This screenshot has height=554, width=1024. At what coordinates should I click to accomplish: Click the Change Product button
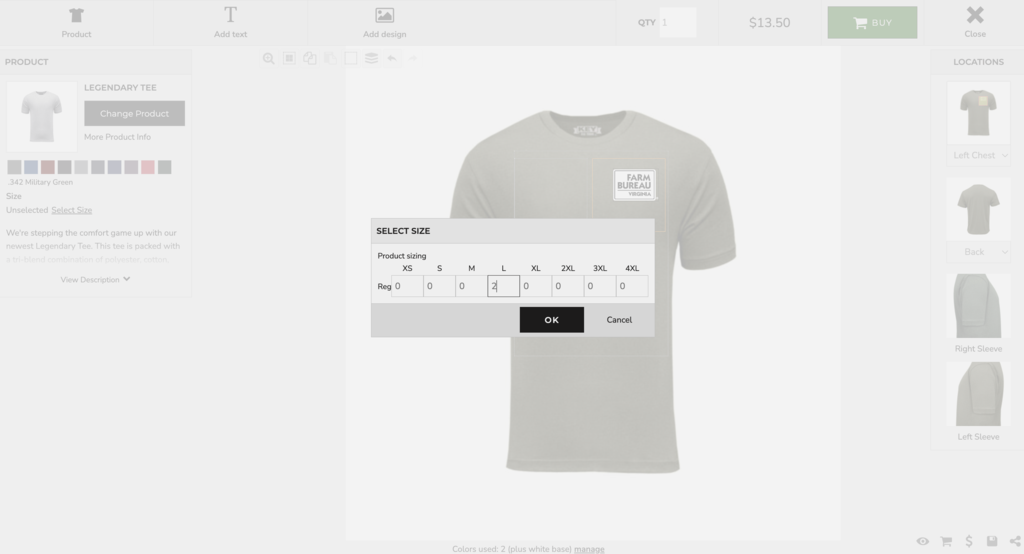click(x=134, y=114)
